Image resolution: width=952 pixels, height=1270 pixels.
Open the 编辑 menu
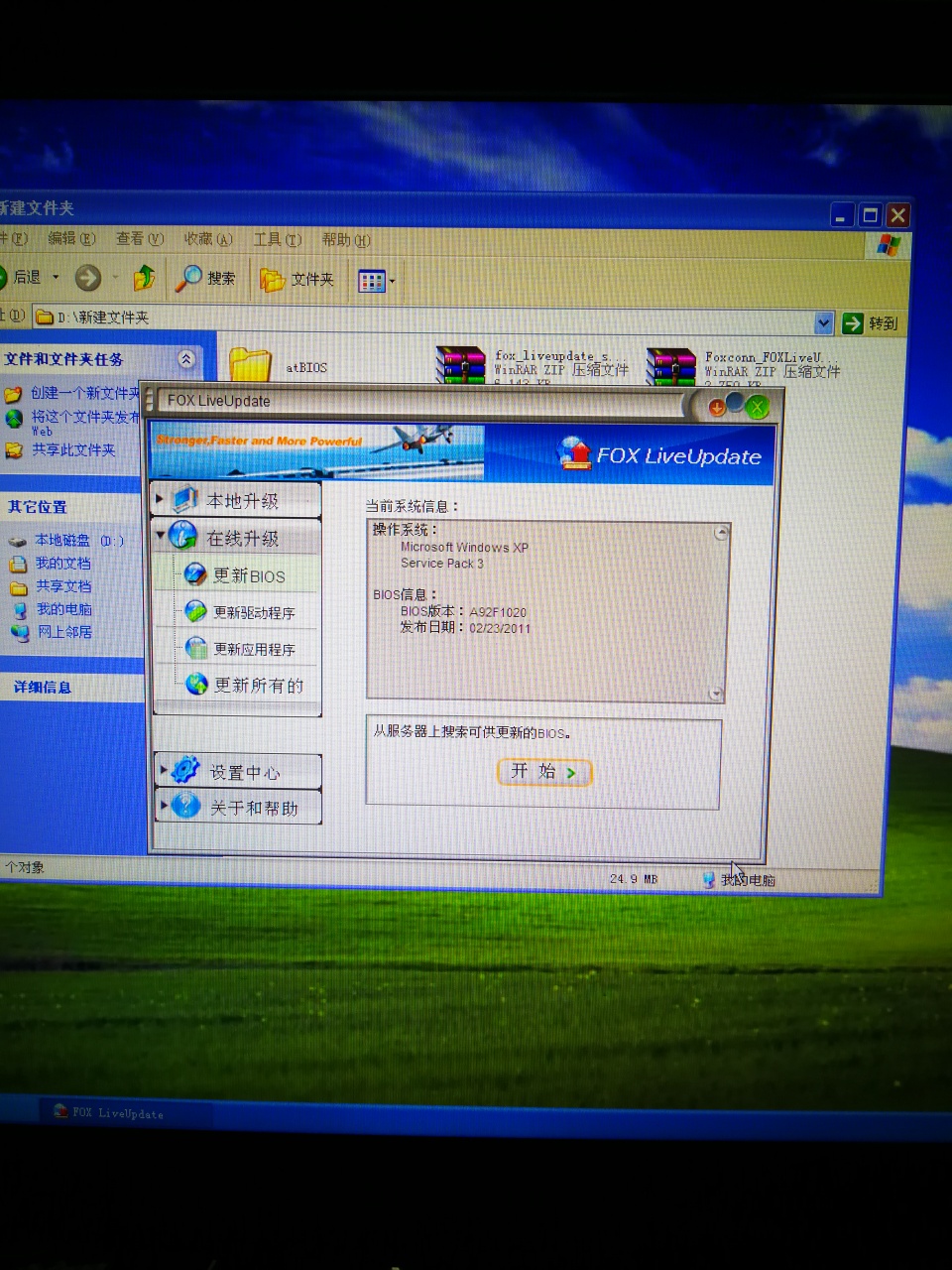[71, 238]
